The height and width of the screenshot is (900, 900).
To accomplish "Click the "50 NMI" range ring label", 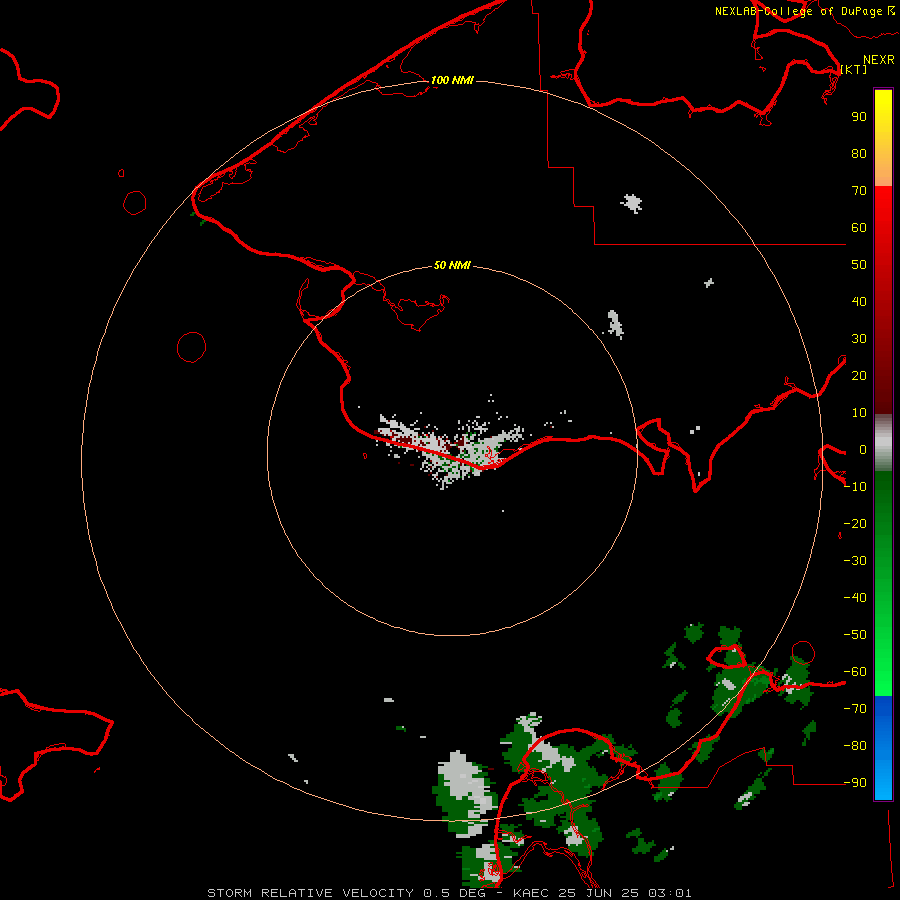I will (x=452, y=265).
